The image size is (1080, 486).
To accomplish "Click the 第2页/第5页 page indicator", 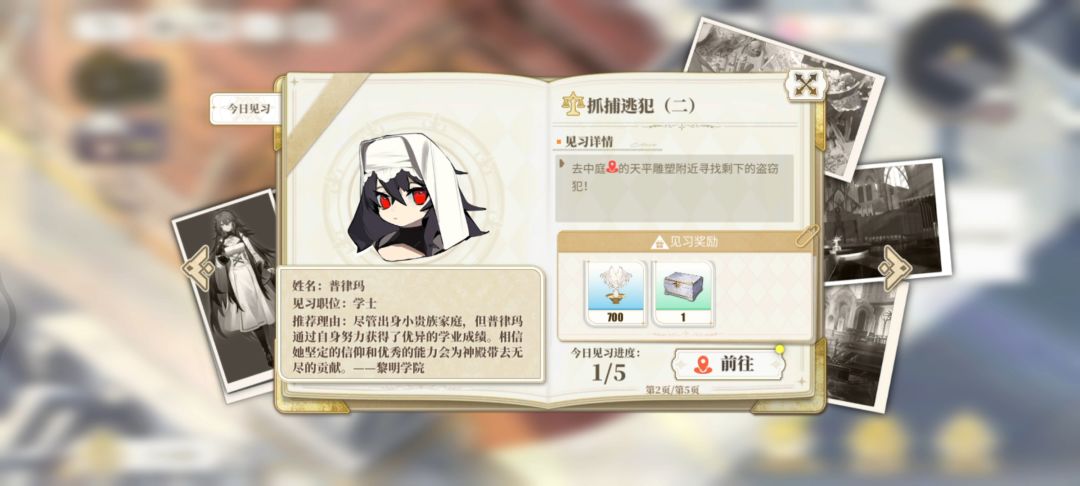I will [672, 390].
